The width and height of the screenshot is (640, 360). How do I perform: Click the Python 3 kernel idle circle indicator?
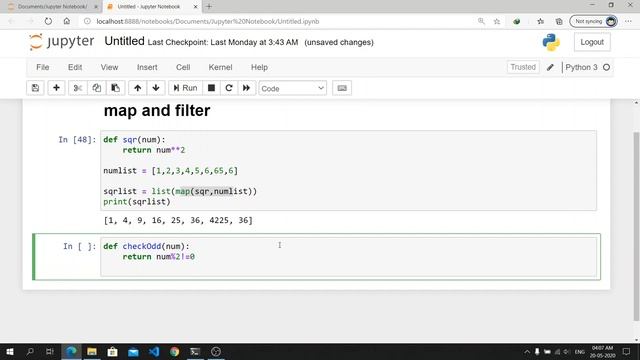point(607,67)
